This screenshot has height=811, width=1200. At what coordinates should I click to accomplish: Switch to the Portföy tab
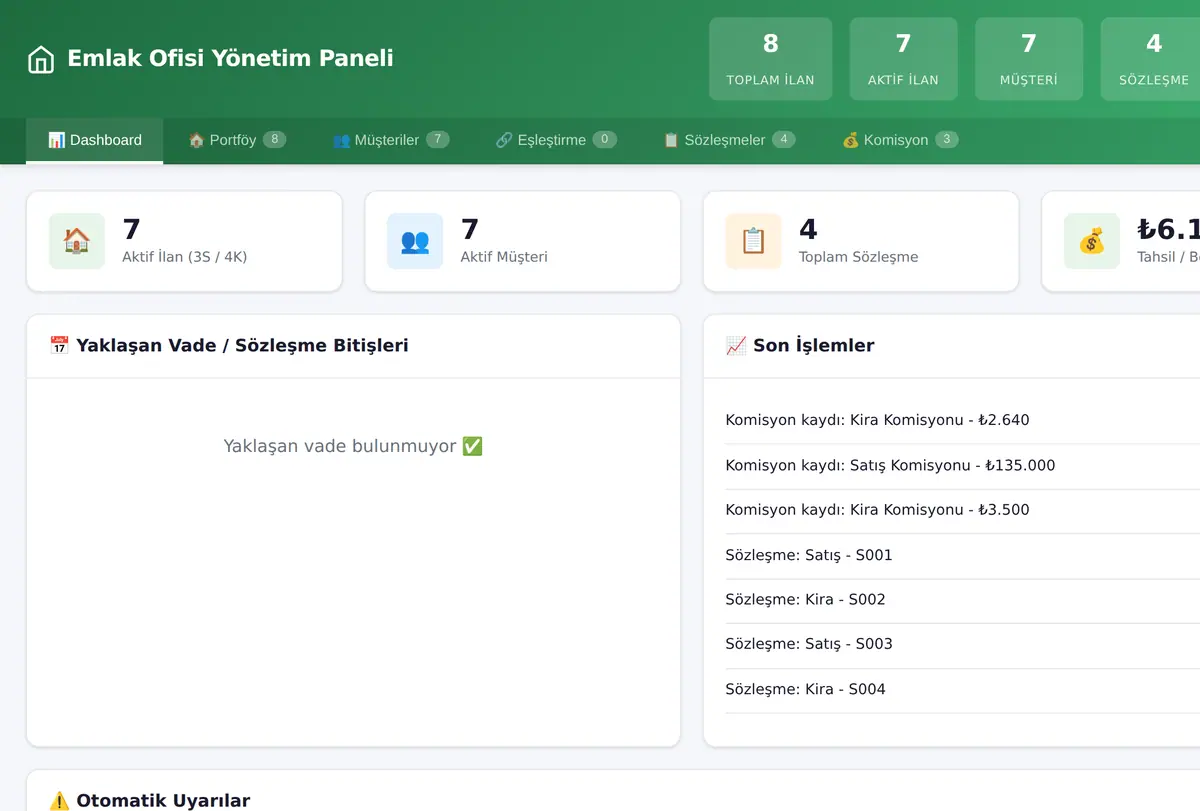click(237, 140)
